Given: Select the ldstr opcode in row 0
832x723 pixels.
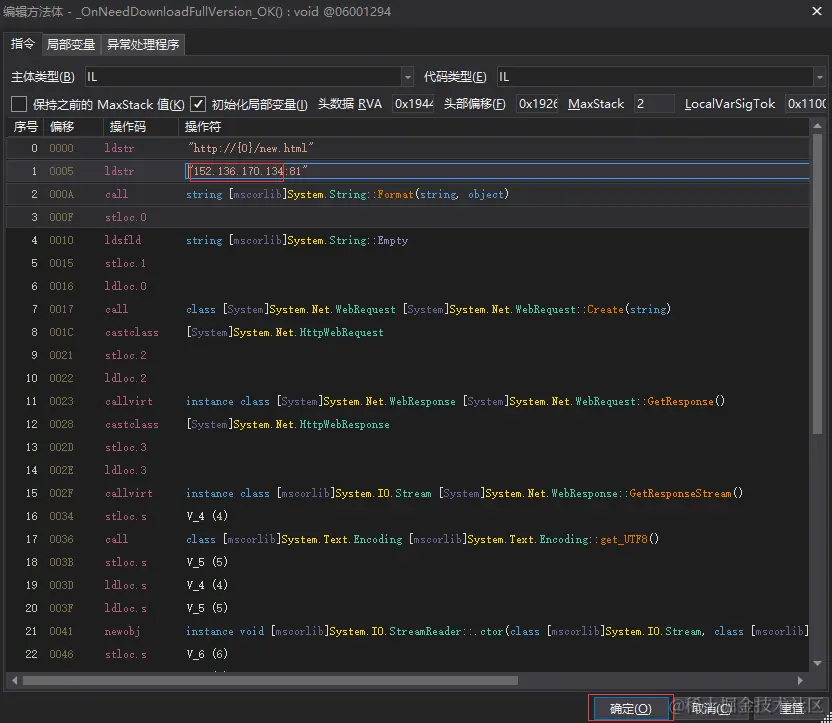Looking at the screenshot, I should (119, 148).
